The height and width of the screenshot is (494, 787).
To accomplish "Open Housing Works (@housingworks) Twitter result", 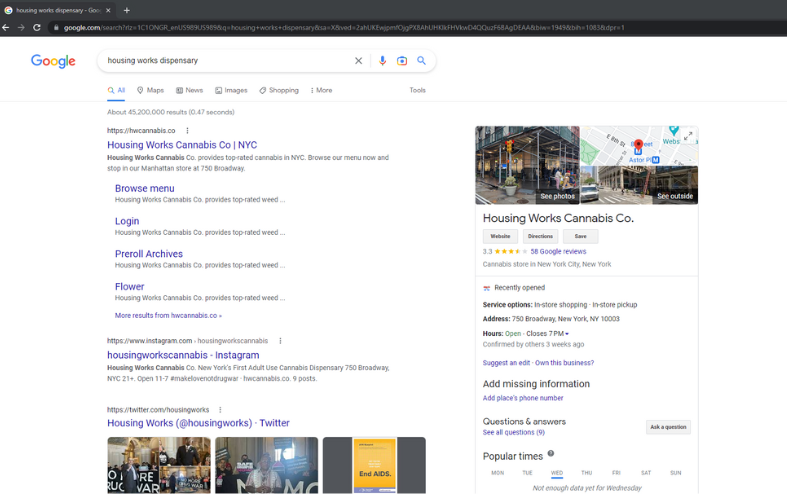I will coord(198,423).
